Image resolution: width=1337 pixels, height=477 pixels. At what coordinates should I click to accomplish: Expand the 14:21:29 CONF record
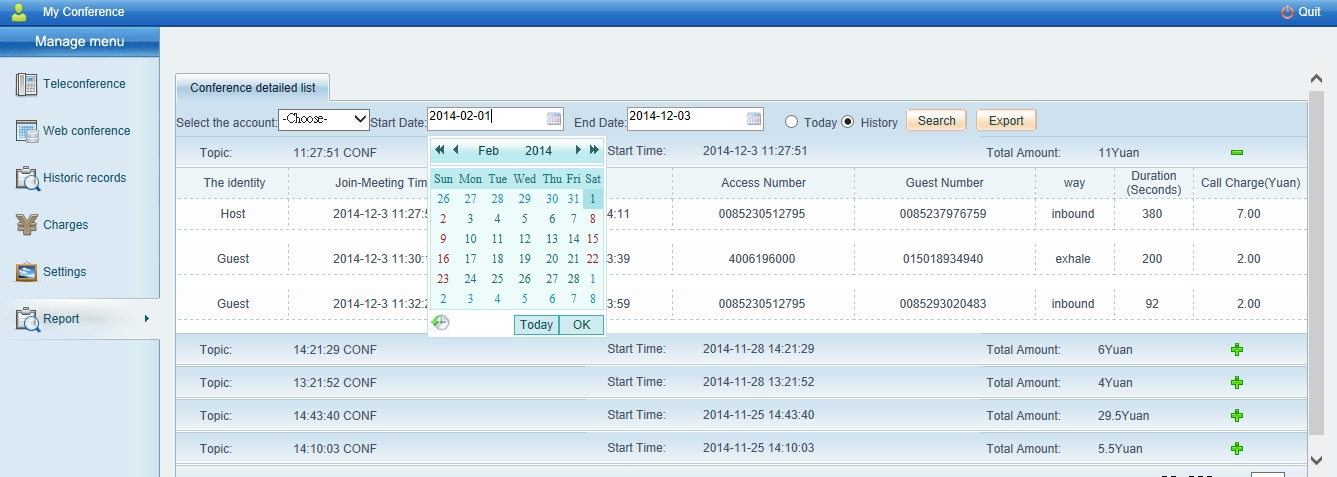tap(1237, 350)
